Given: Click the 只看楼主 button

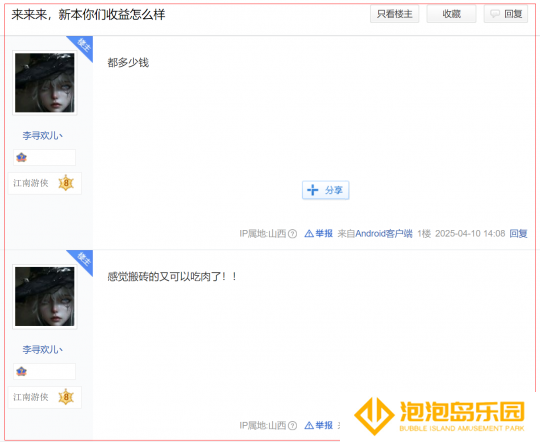Looking at the screenshot, I should tap(394, 14).
